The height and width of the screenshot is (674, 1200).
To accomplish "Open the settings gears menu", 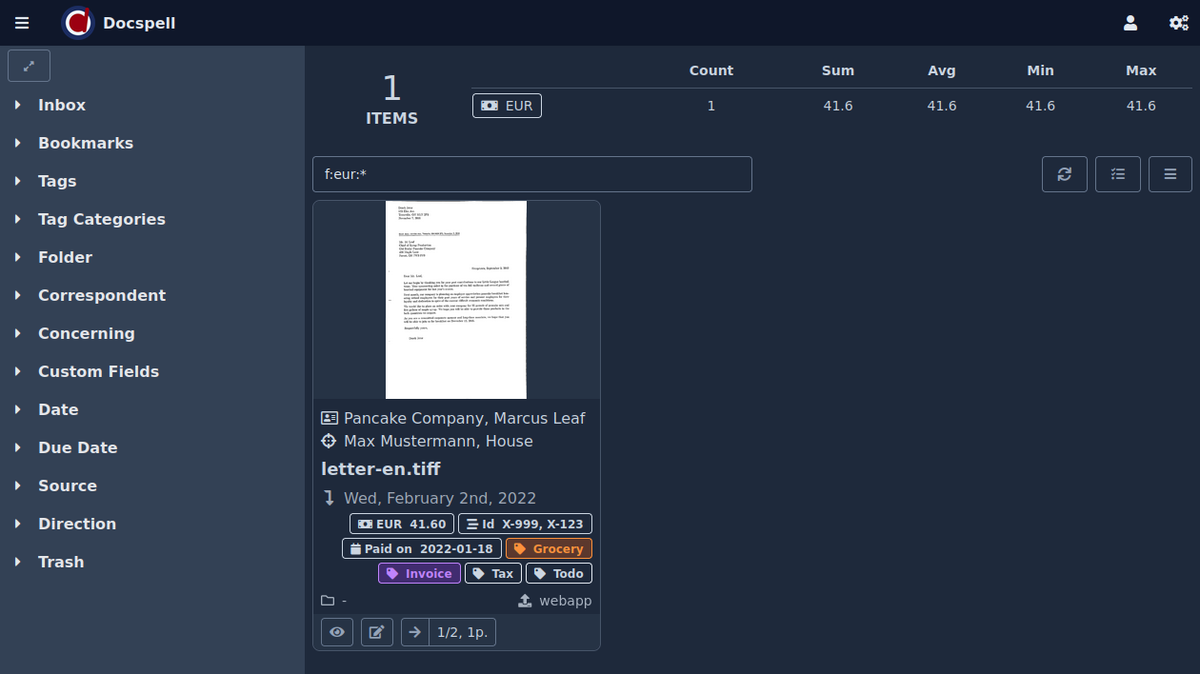I will pyautogui.click(x=1178, y=23).
